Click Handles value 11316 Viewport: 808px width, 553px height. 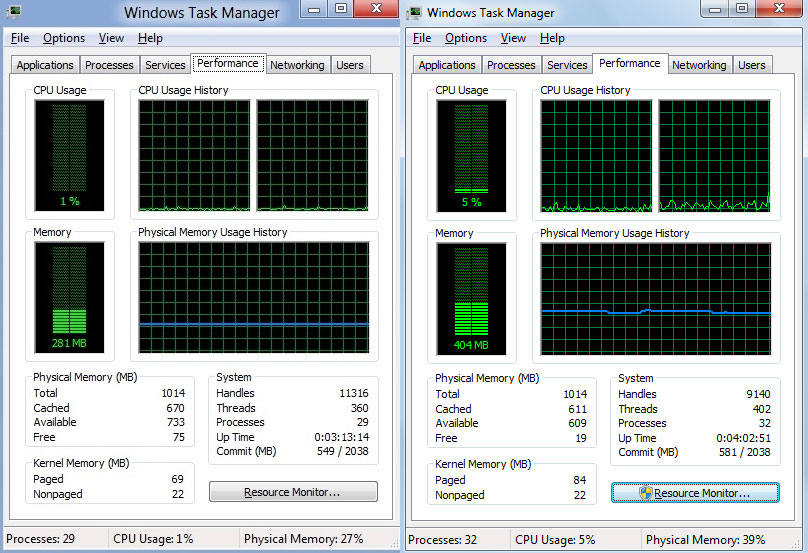coord(354,393)
